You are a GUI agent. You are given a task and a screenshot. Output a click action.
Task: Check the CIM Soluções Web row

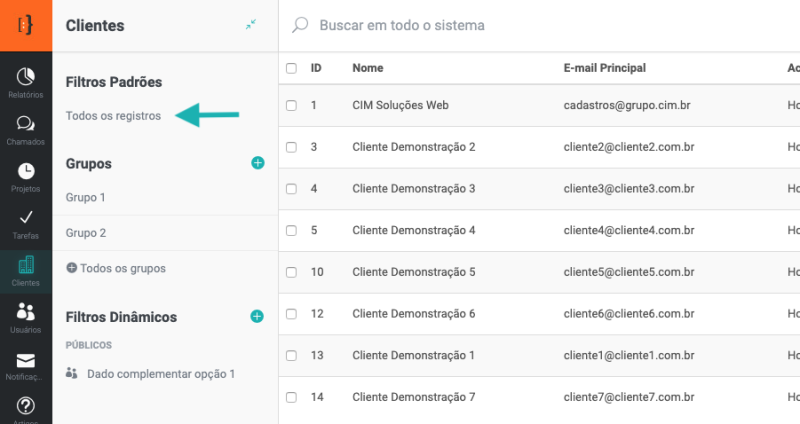click(291, 105)
